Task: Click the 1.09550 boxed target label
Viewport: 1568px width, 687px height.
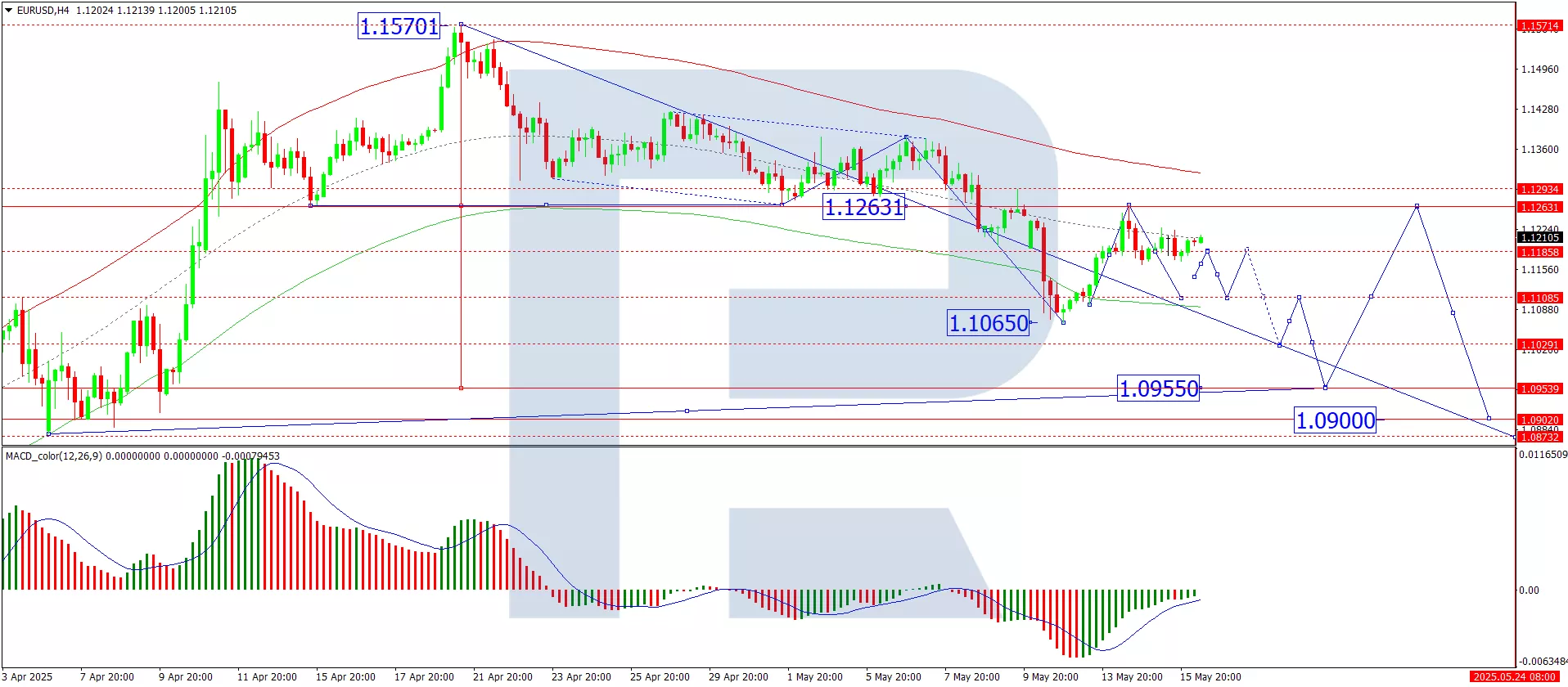Action: coord(1158,388)
